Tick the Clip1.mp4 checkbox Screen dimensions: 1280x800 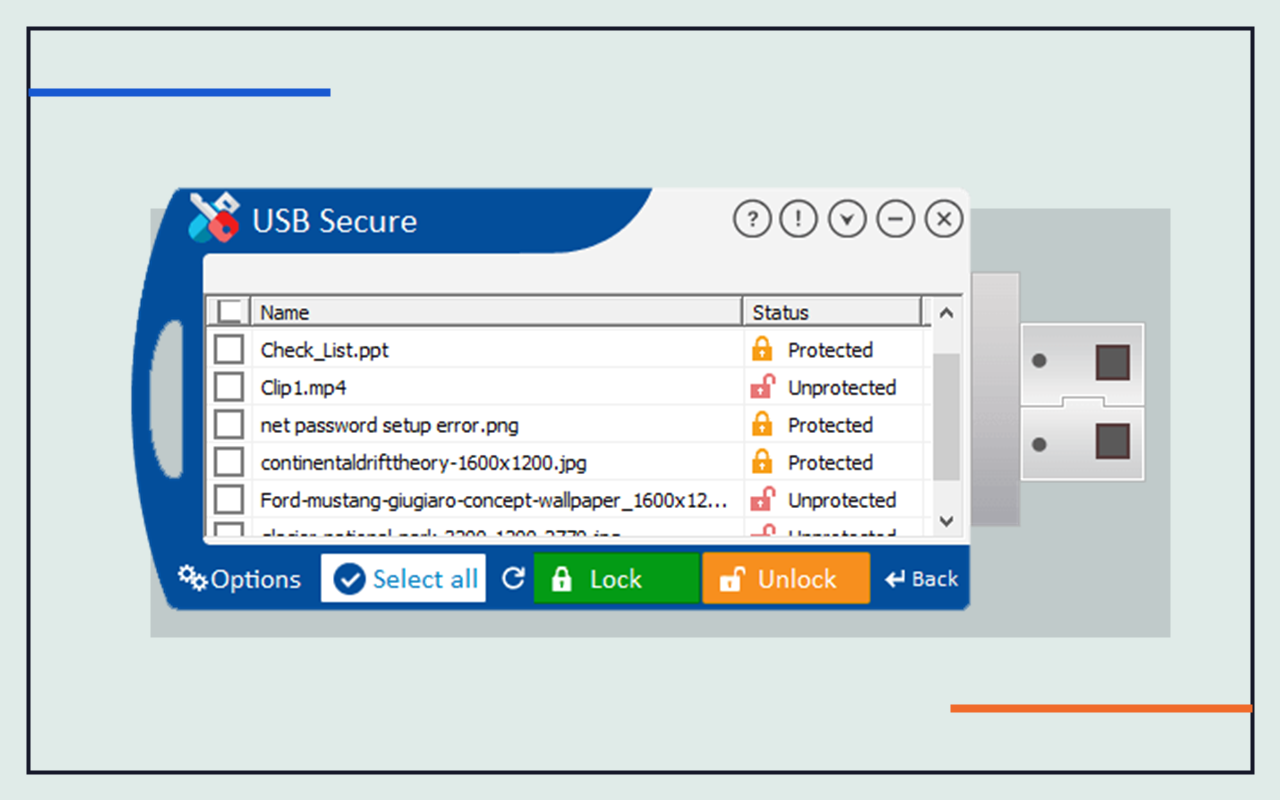[229, 387]
